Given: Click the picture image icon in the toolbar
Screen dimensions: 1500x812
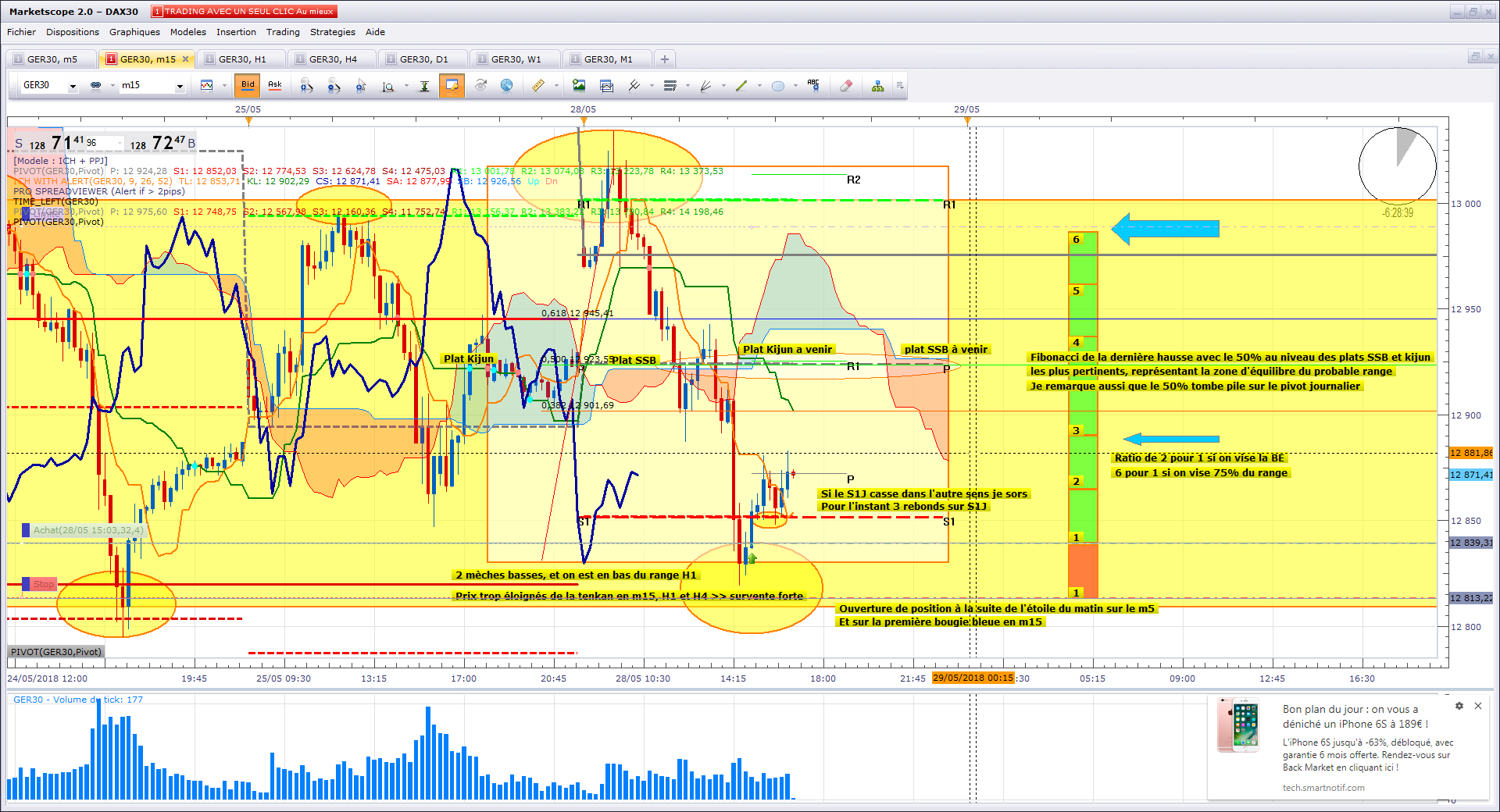Looking at the screenshot, I should coord(579,86).
